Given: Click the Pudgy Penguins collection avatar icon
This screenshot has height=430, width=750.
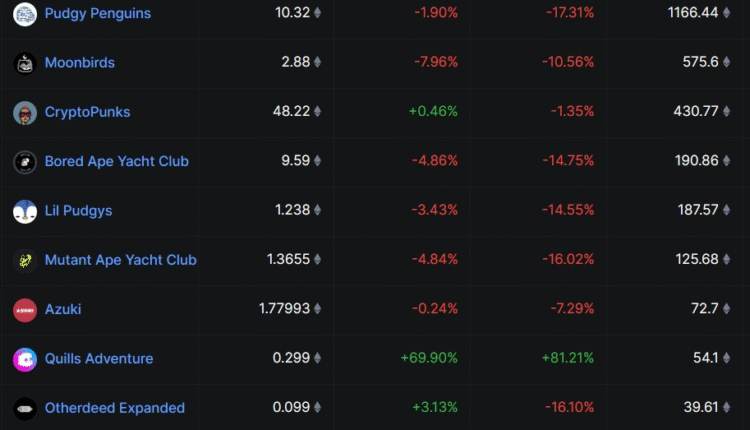Looking at the screenshot, I should (25, 14).
